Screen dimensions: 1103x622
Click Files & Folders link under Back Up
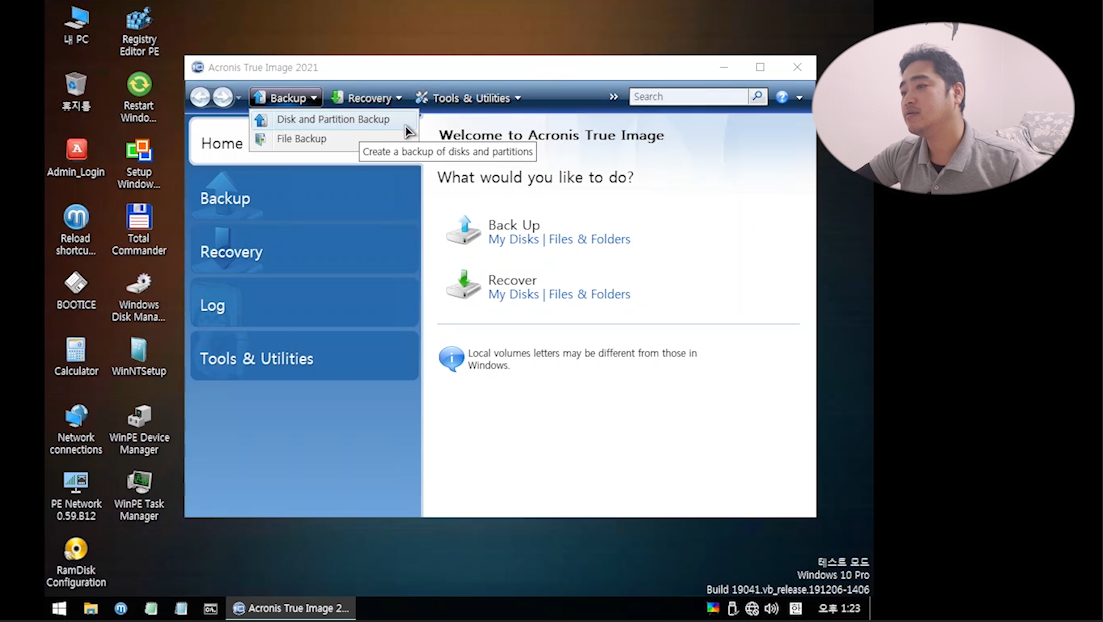(x=589, y=239)
